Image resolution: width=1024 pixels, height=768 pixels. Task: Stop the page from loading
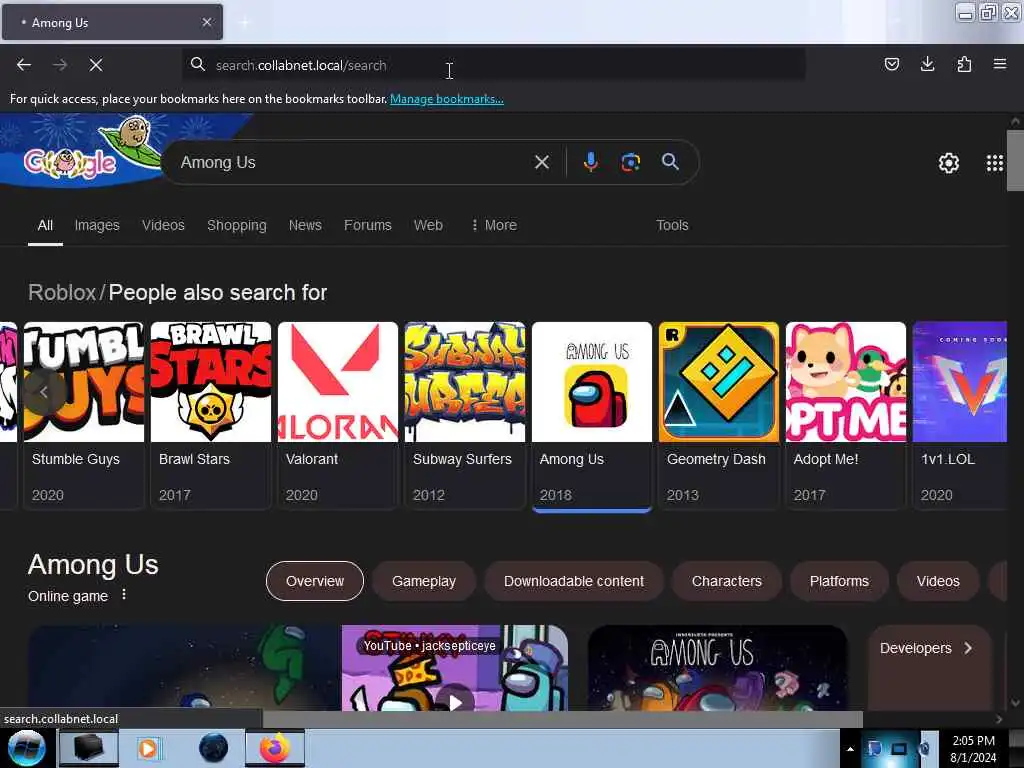96,65
